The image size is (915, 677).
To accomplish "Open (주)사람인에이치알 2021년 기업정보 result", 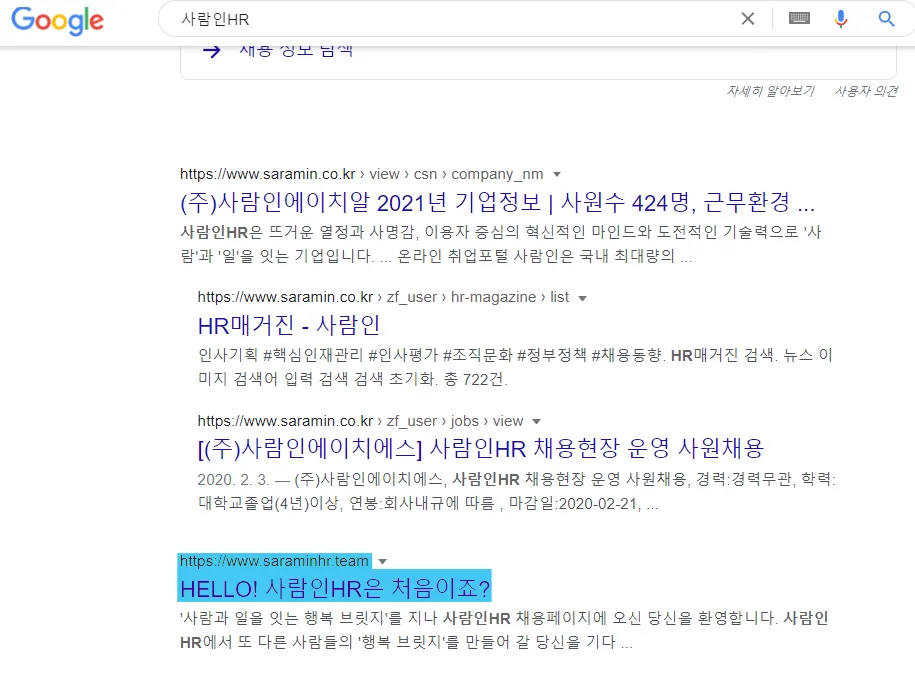I will pyautogui.click(x=497, y=203).
